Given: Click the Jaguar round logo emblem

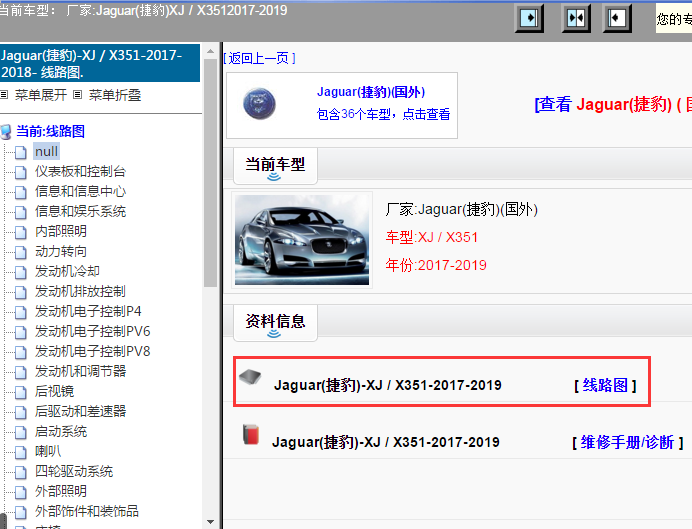Looking at the screenshot, I should 260,104.
